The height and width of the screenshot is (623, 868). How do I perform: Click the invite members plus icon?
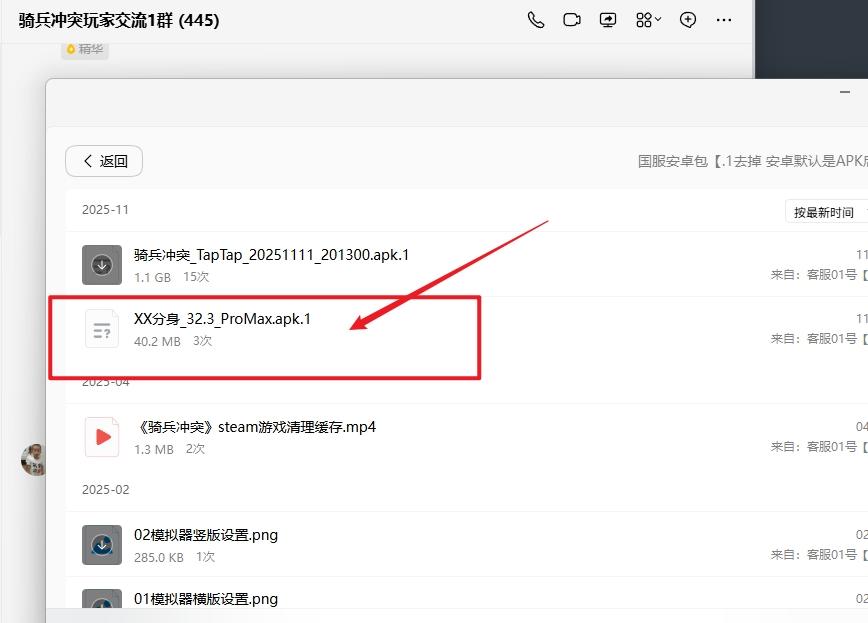(688, 20)
